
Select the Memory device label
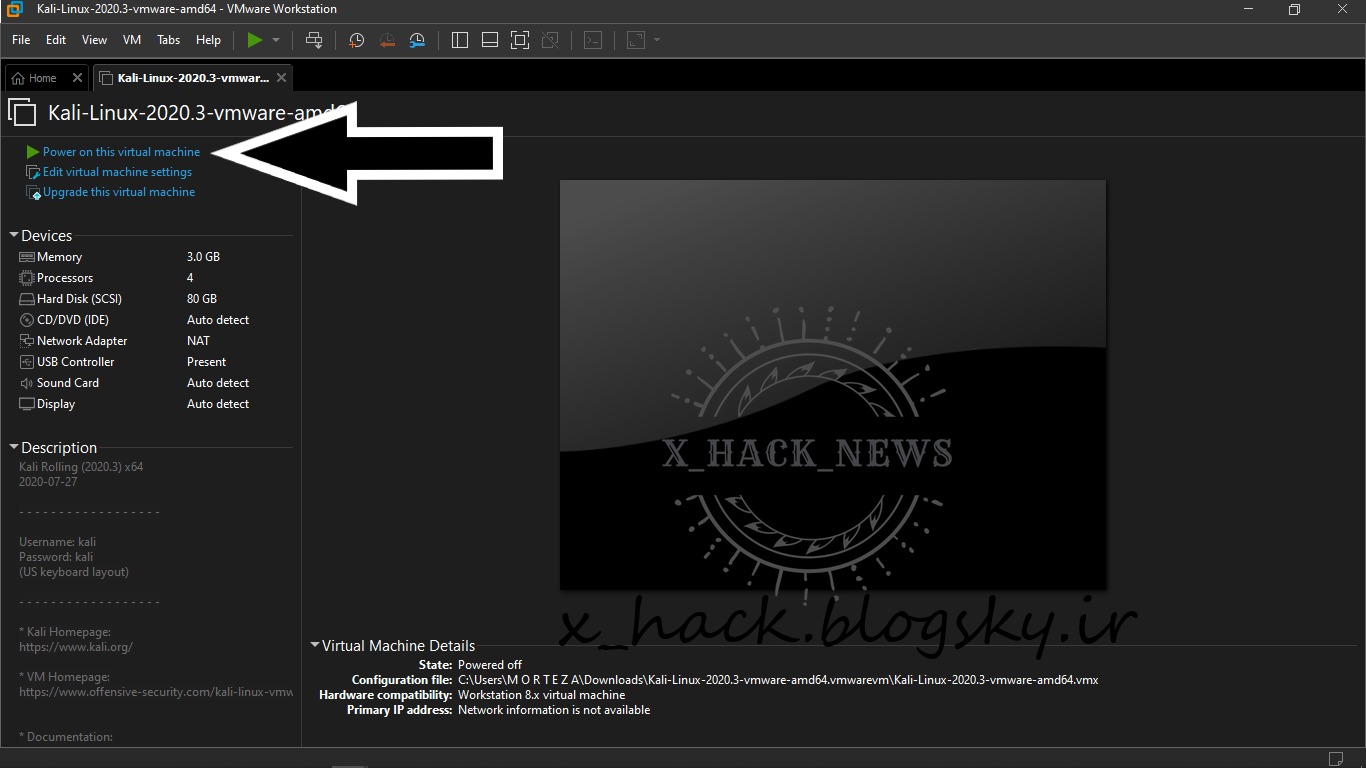click(x=59, y=257)
